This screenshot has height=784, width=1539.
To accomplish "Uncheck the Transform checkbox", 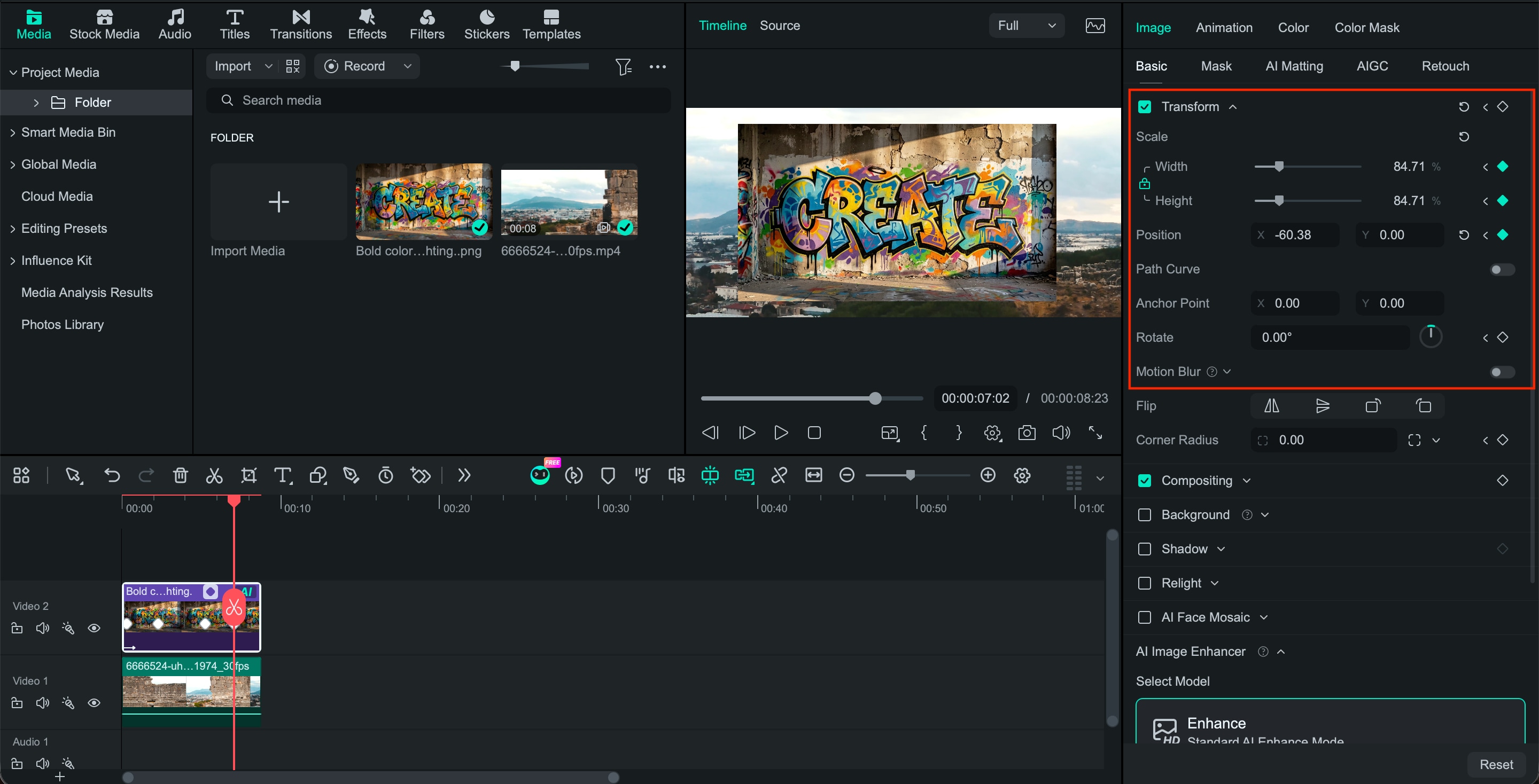I will click(x=1144, y=107).
